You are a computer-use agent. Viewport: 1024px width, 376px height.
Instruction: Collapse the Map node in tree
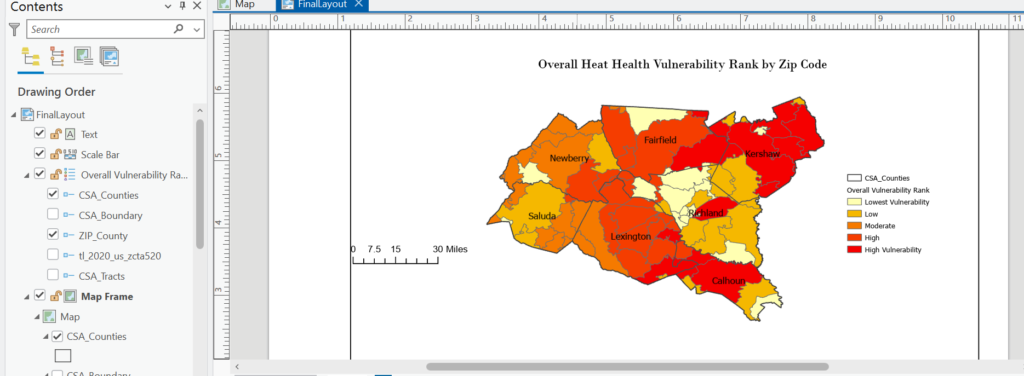(x=37, y=317)
